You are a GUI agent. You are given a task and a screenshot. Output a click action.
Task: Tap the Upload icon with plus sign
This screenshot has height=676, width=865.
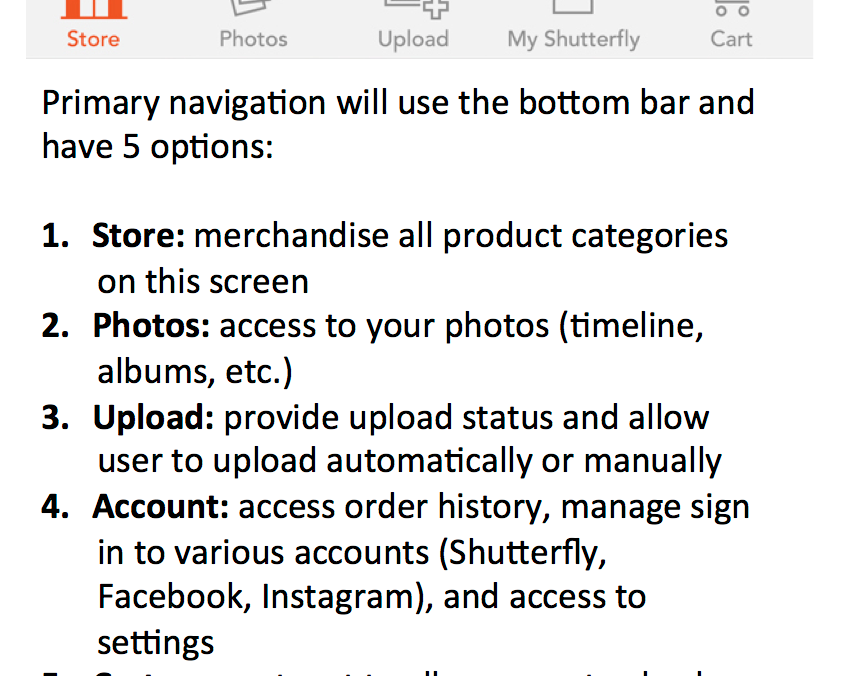tap(417, 9)
